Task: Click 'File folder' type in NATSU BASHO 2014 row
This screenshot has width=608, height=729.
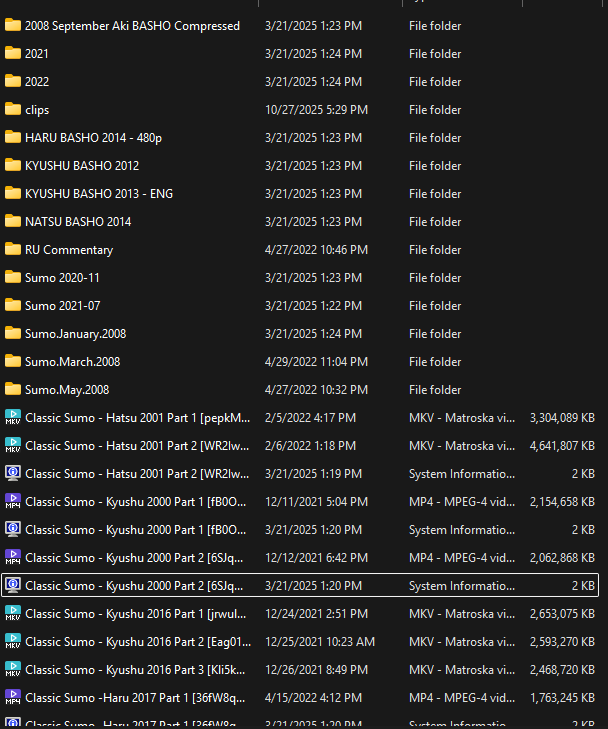Action: pos(435,222)
